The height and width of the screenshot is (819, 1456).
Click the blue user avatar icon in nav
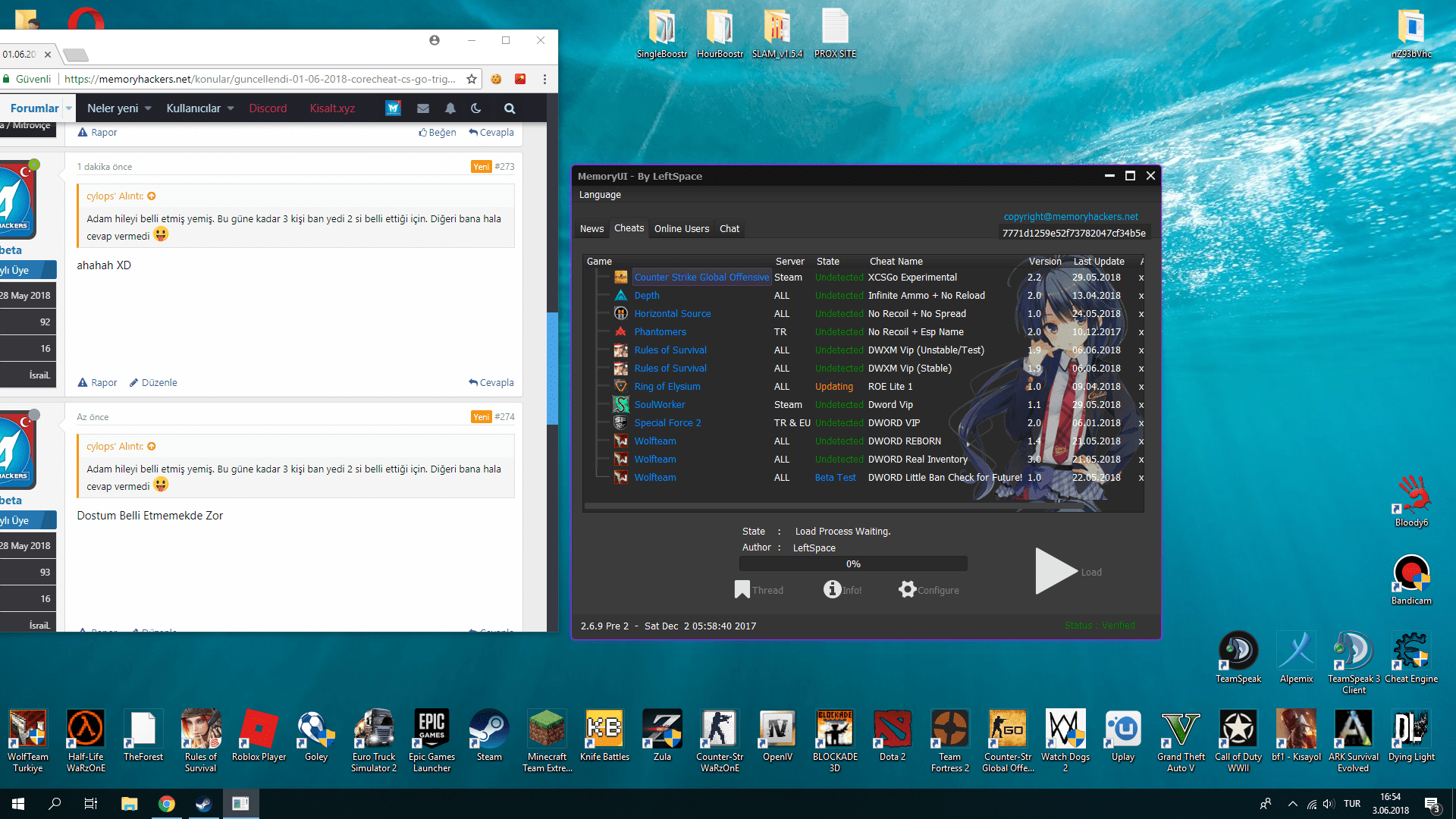(393, 108)
